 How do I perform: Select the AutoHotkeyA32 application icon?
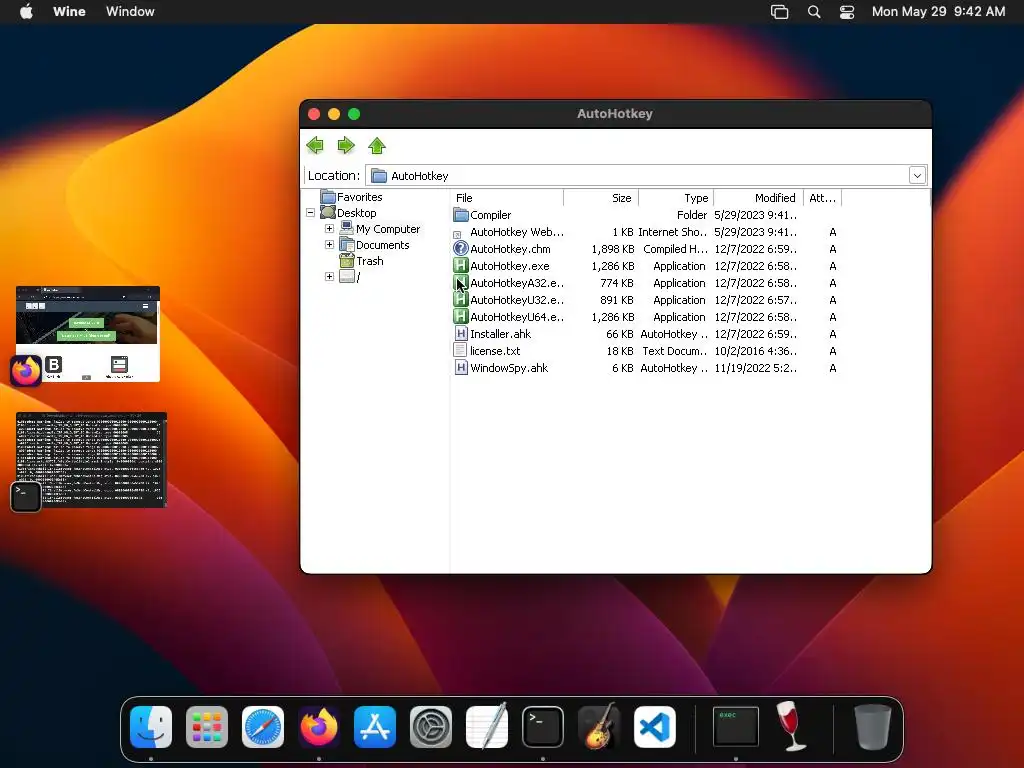point(461,283)
